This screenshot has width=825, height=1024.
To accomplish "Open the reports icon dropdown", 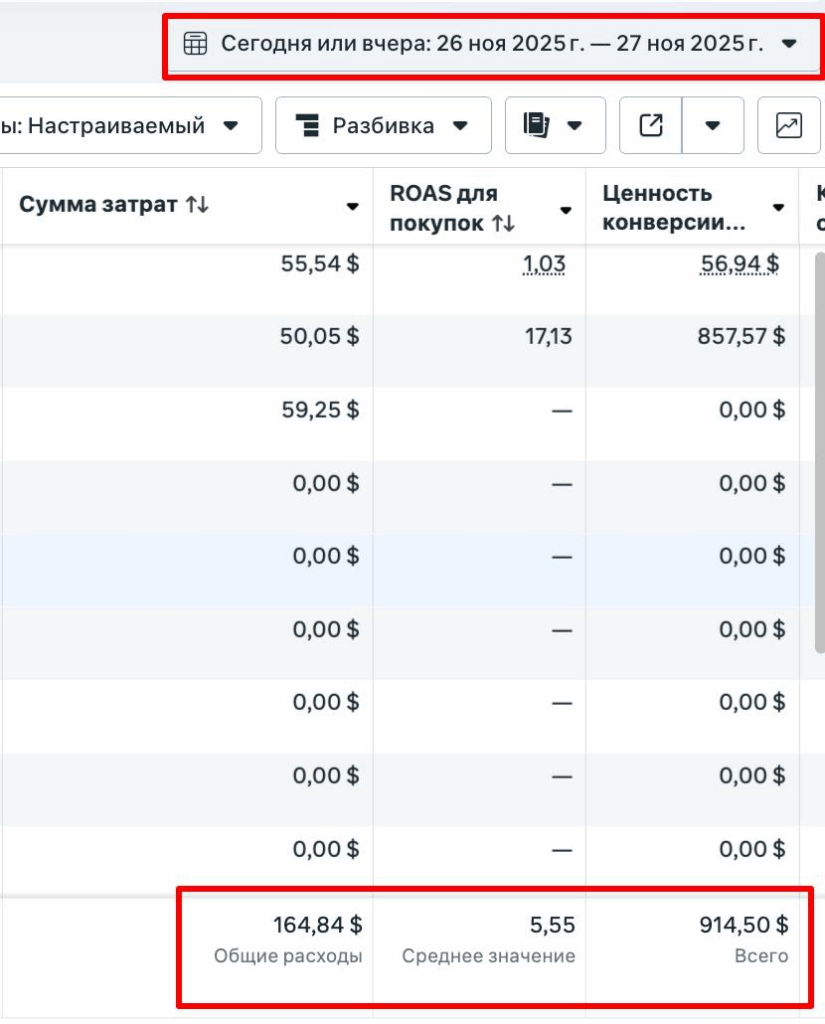I will click(x=555, y=125).
